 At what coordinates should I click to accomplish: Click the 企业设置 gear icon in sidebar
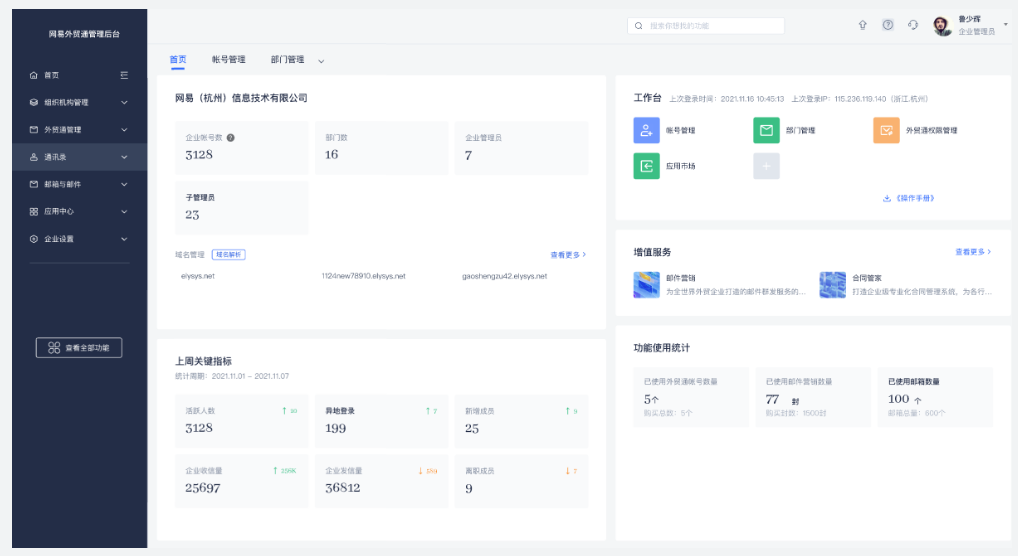click(34, 239)
